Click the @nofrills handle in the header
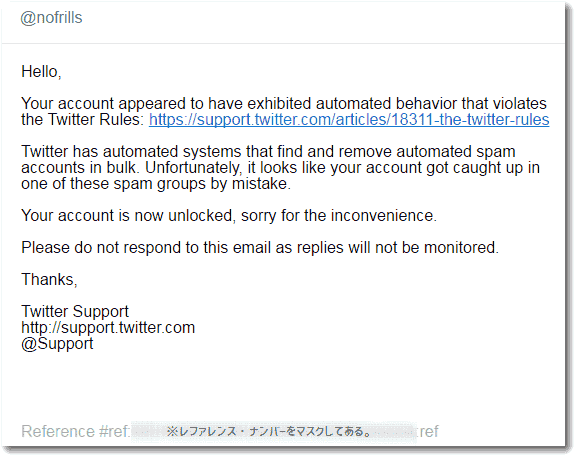 coord(51,18)
